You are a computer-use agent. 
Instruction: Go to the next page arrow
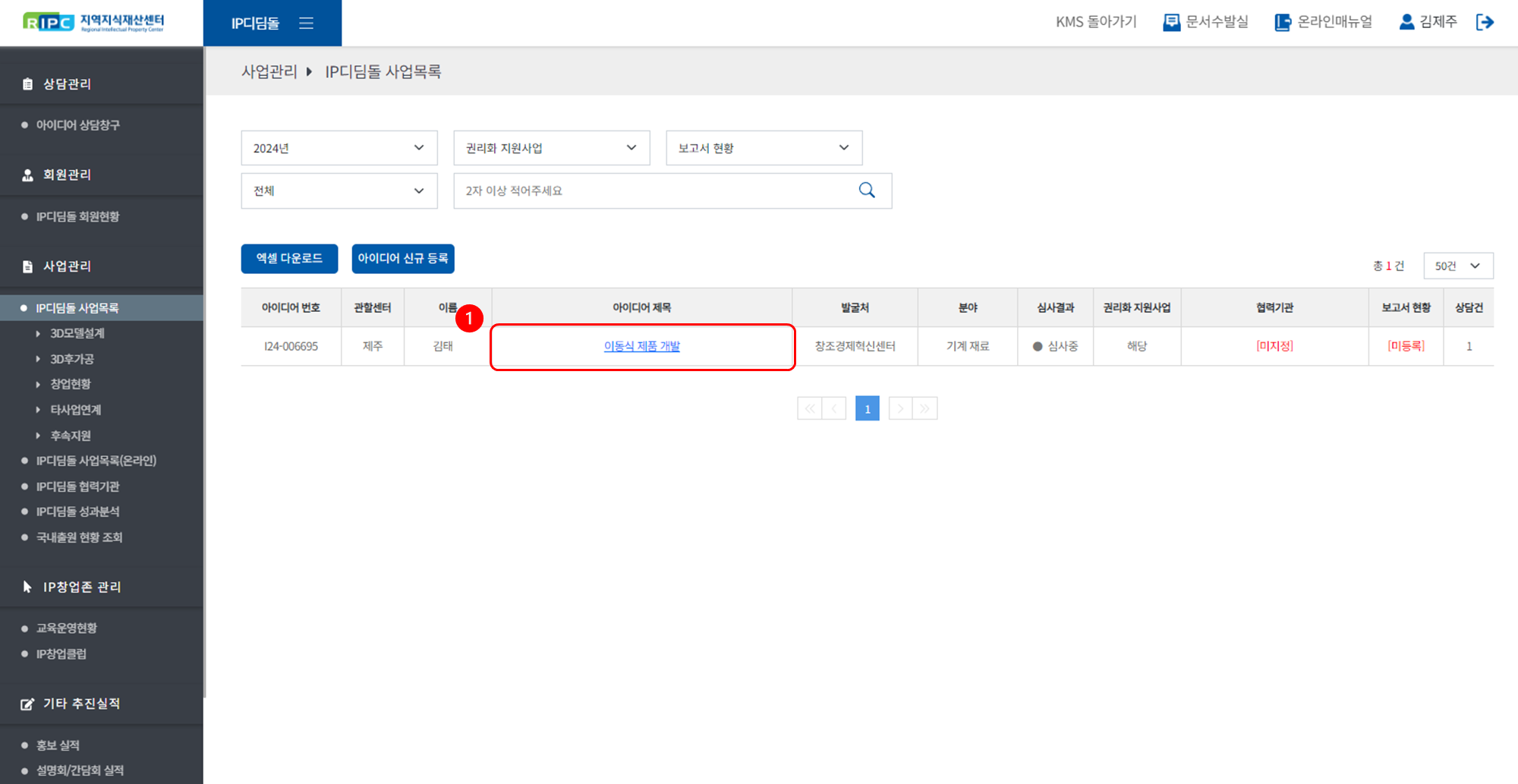click(900, 408)
